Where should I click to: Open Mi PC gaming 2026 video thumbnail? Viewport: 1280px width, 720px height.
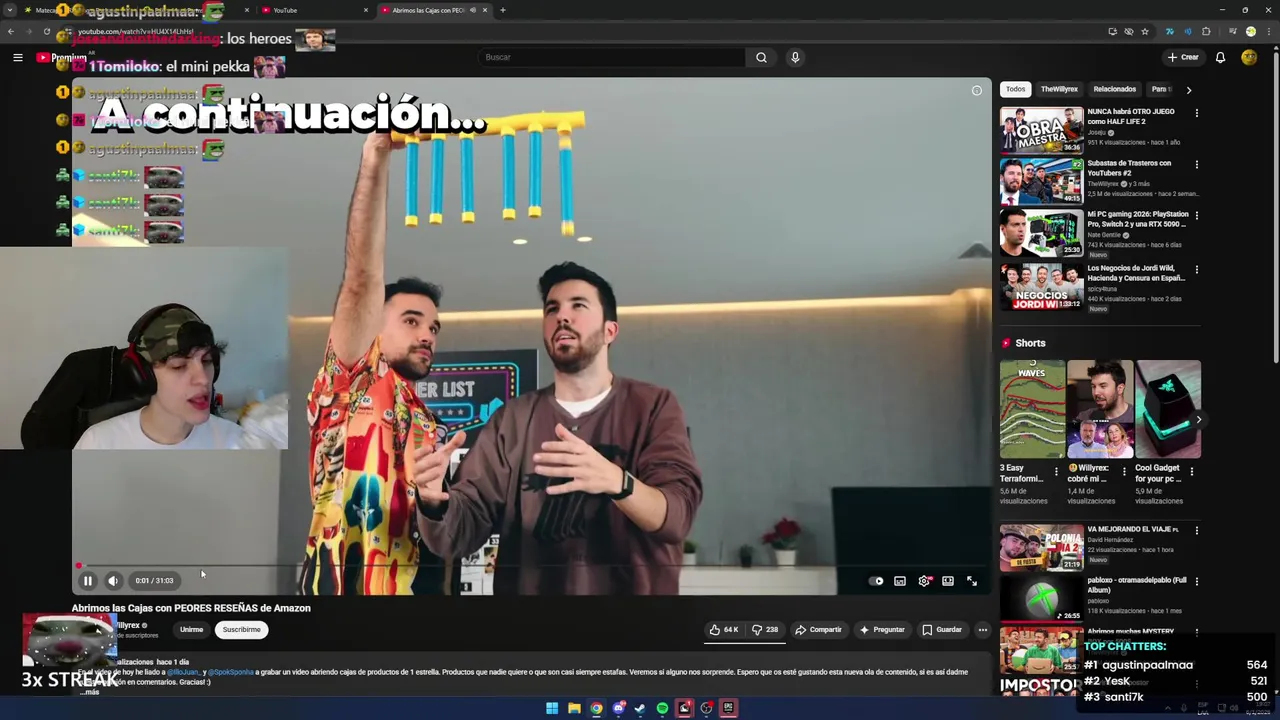click(x=1041, y=233)
